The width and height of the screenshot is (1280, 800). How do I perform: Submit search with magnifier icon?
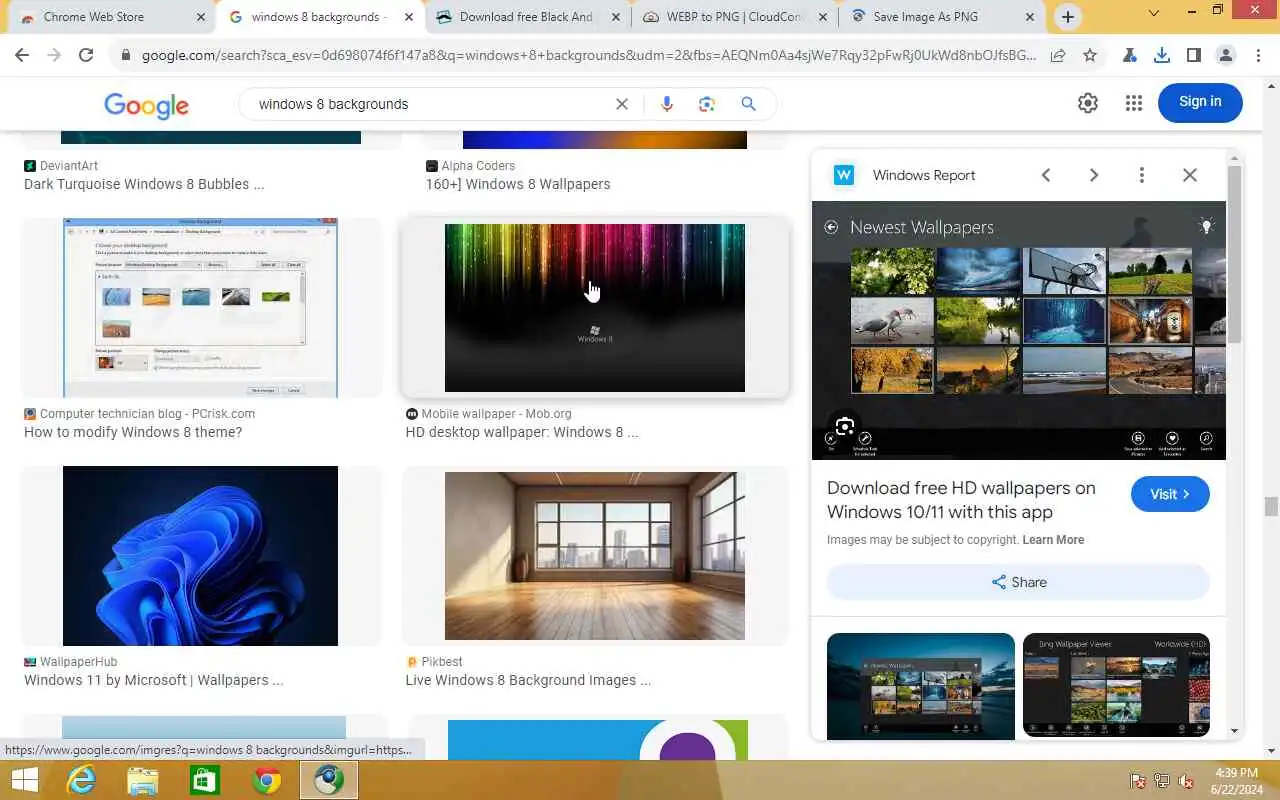click(x=748, y=104)
